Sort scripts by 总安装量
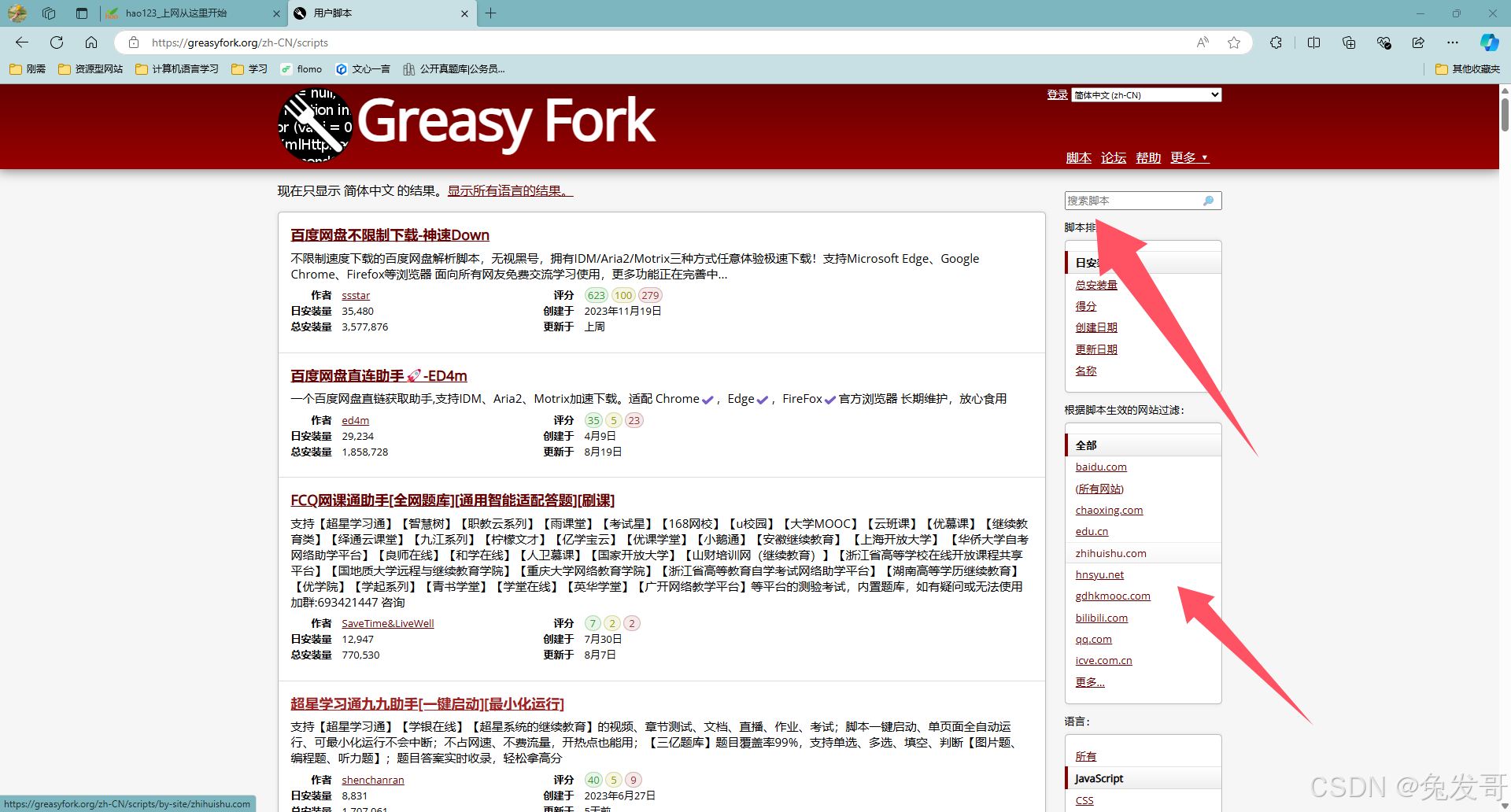 1096,285
